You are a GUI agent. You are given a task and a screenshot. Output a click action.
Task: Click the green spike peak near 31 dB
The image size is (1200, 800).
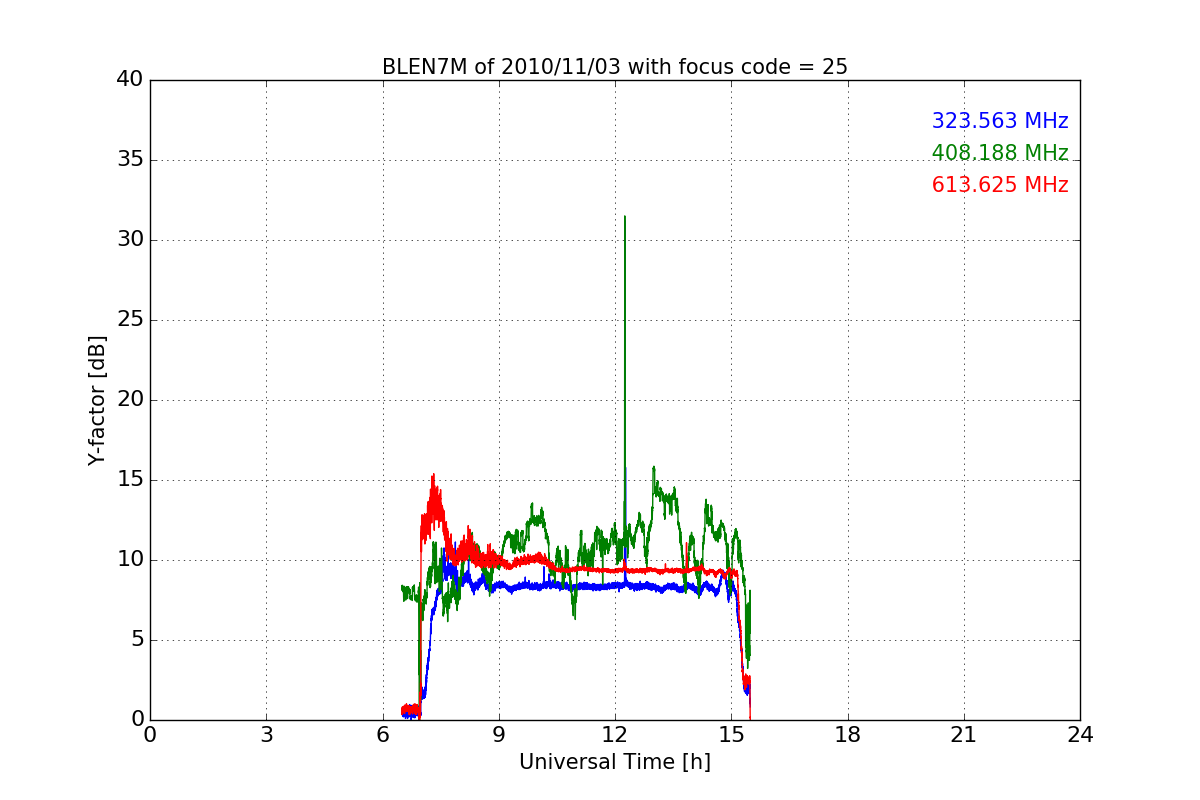click(x=625, y=217)
